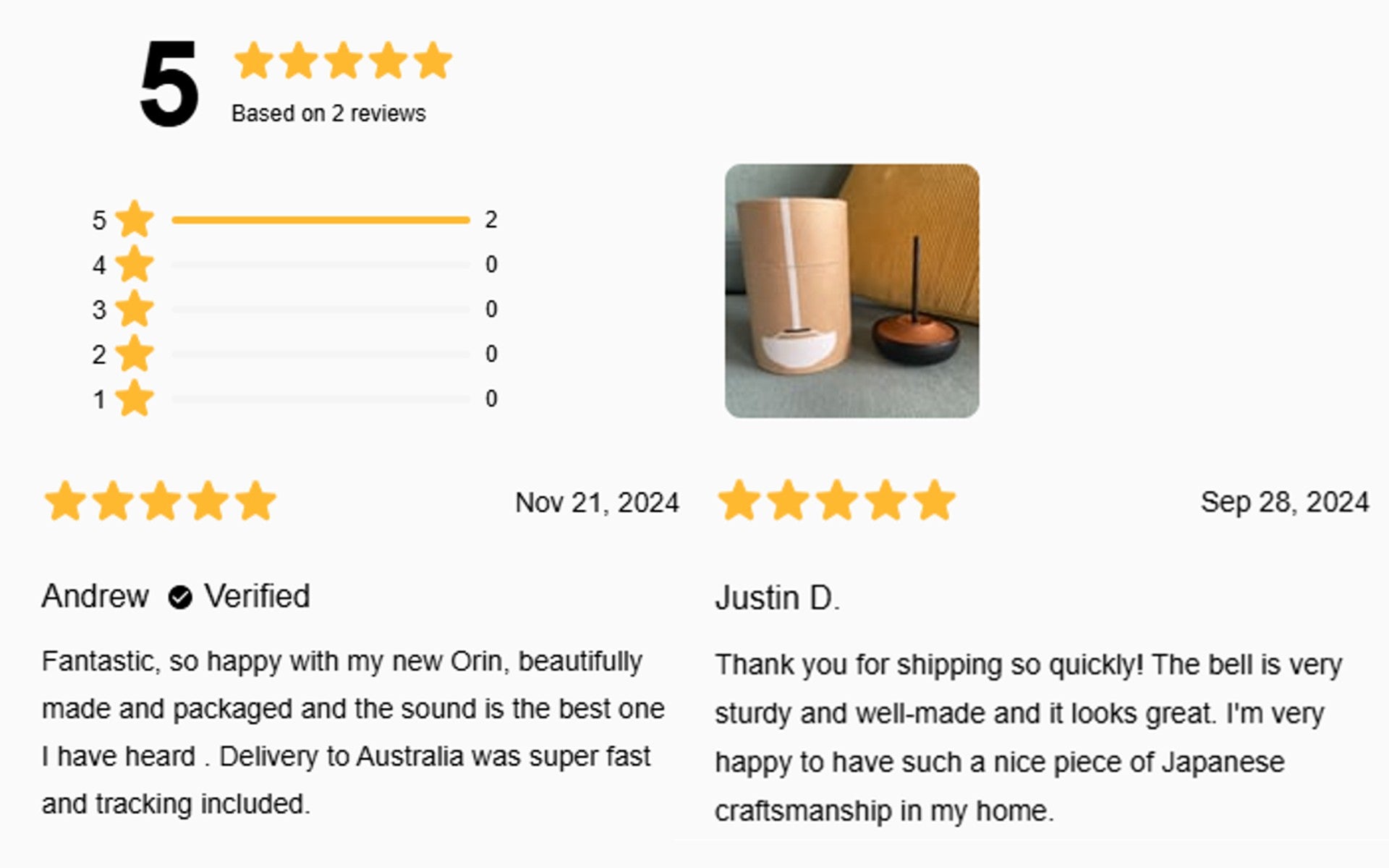Click the 5-star review count number 2

click(491, 220)
